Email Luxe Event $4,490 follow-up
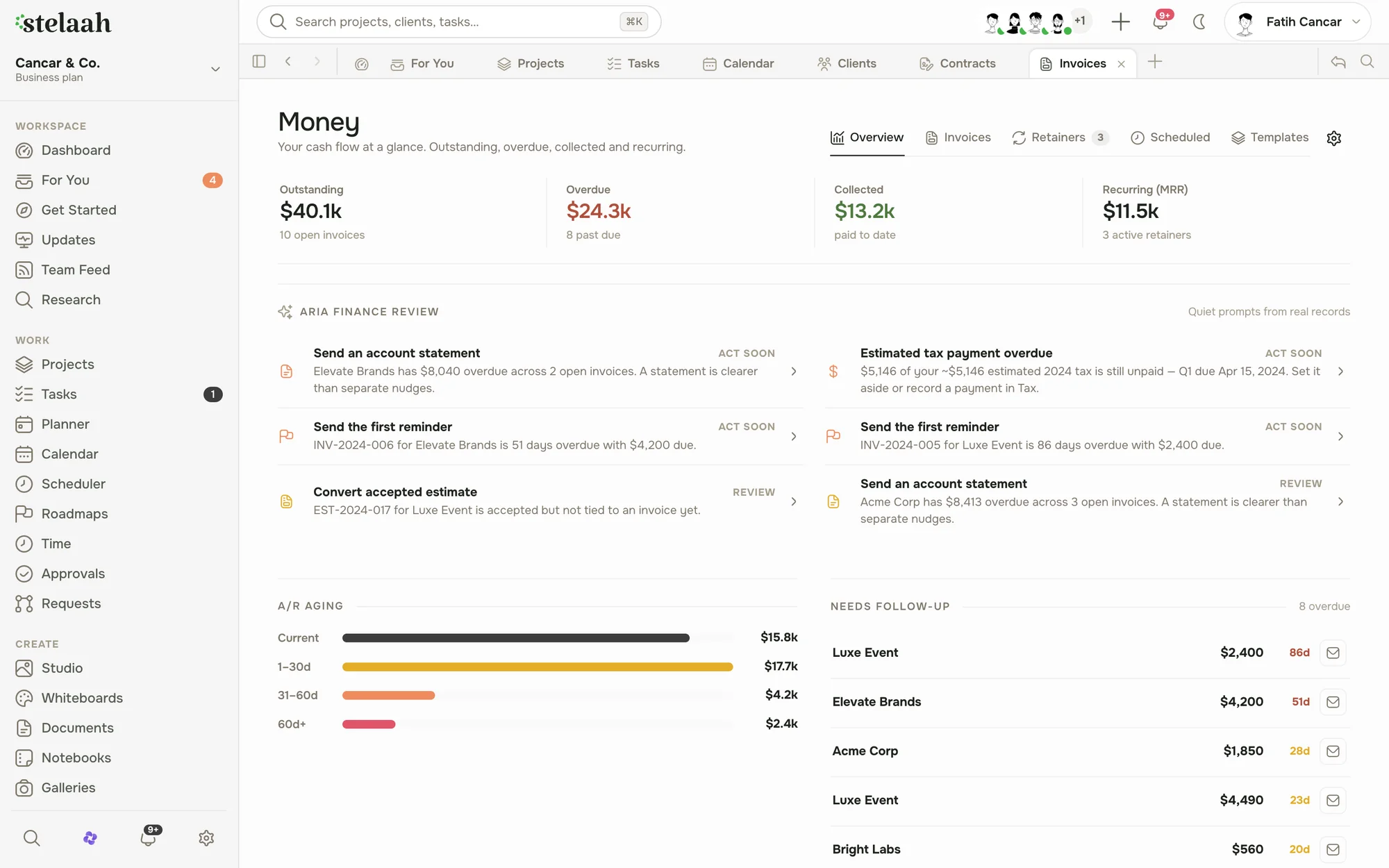Image resolution: width=1389 pixels, height=868 pixels. point(1333,801)
